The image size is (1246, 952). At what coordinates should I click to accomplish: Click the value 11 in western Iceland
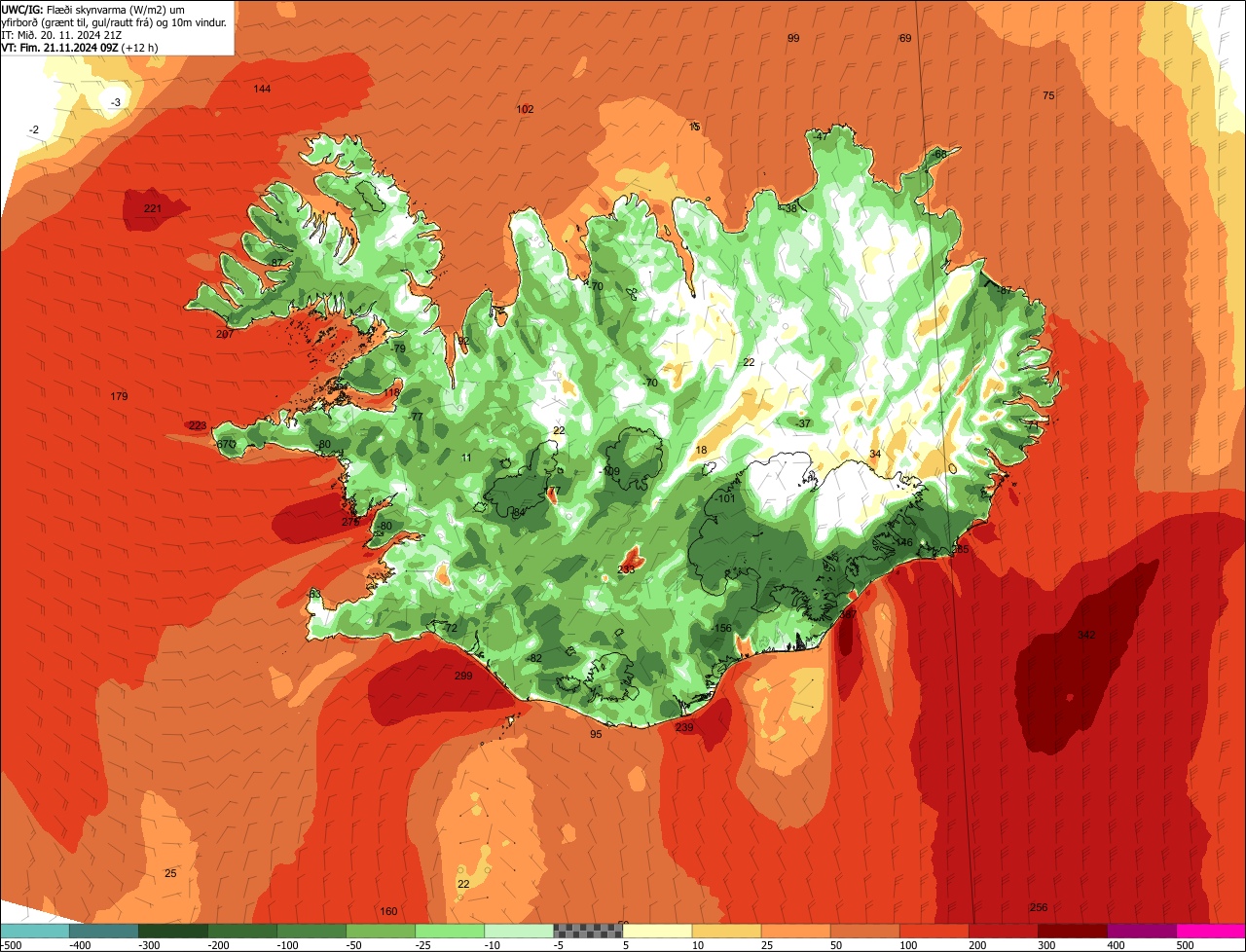click(x=466, y=458)
